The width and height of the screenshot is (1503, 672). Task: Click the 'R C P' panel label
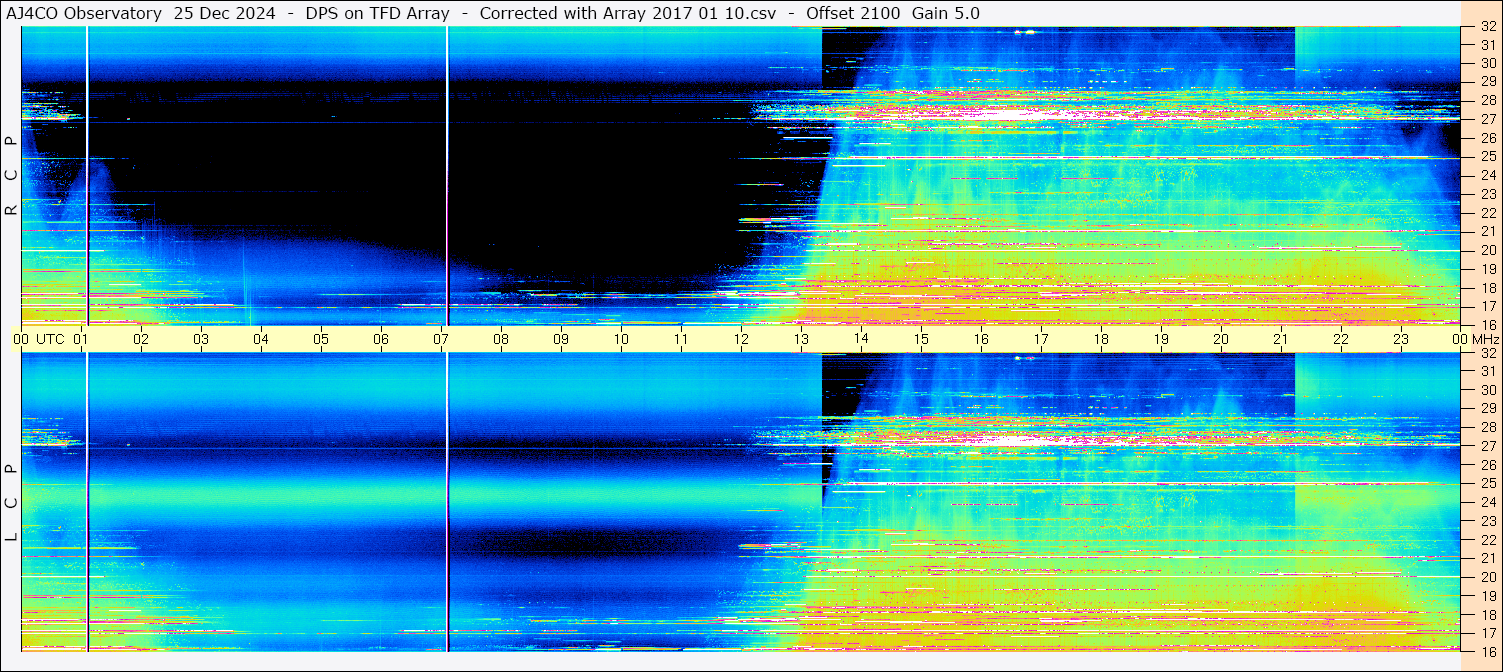11,176
